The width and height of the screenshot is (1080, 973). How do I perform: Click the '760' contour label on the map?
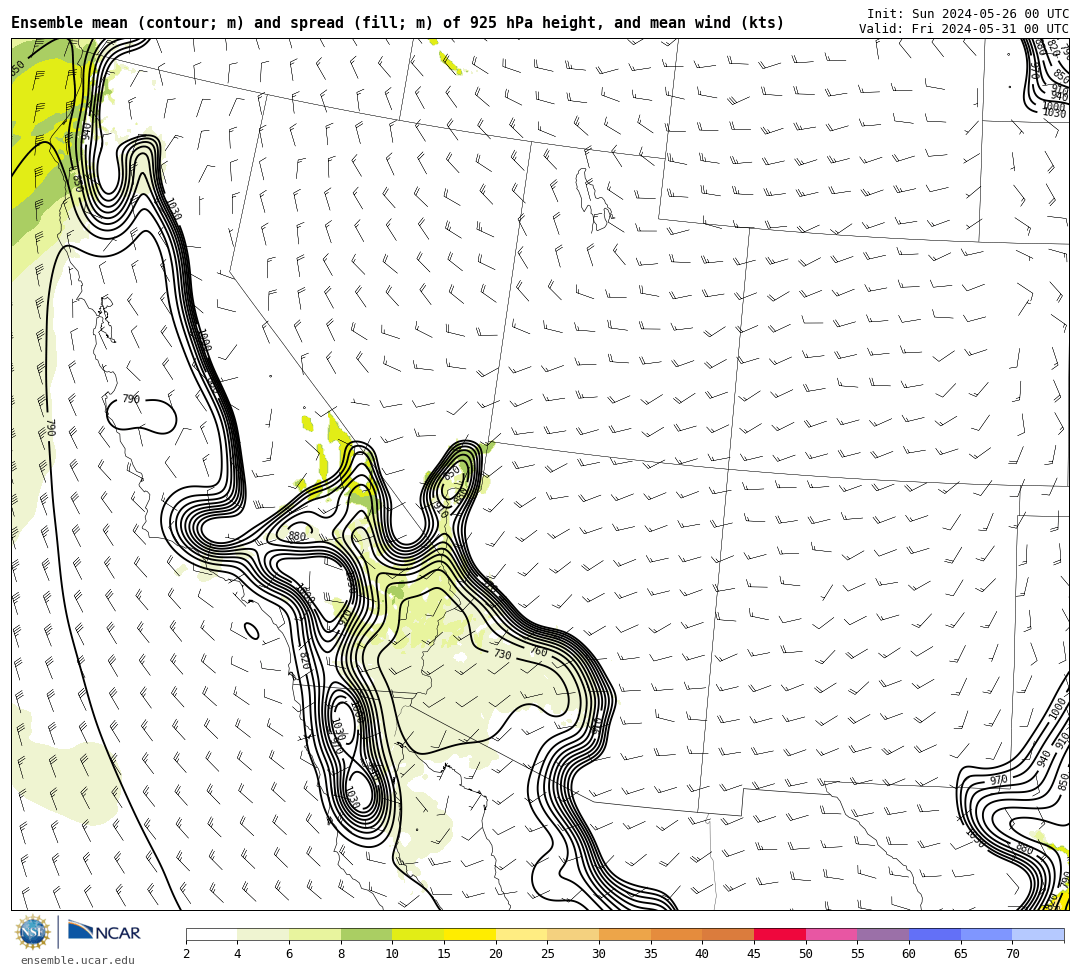point(539,651)
